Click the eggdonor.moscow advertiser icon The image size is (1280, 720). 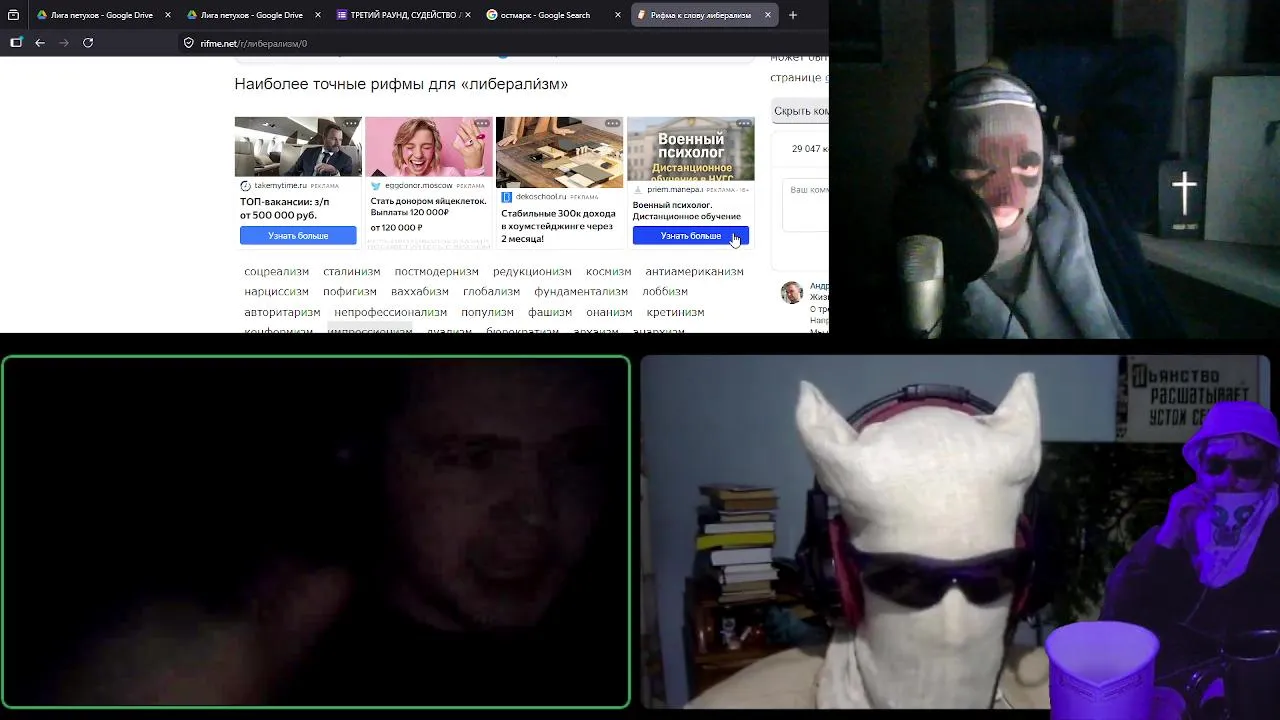click(x=376, y=186)
